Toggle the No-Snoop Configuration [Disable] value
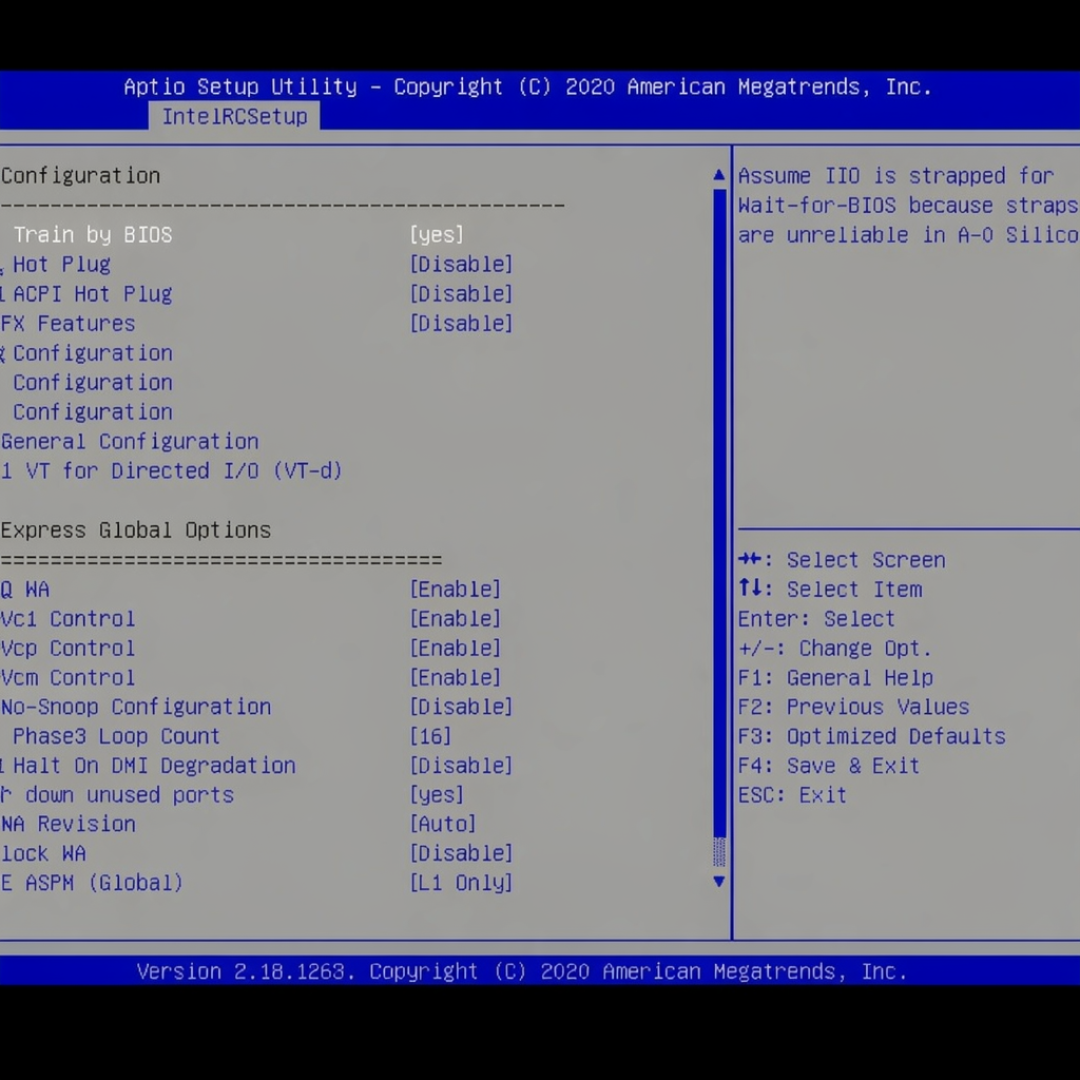Screen dimensions: 1080x1080 pos(461,707)
